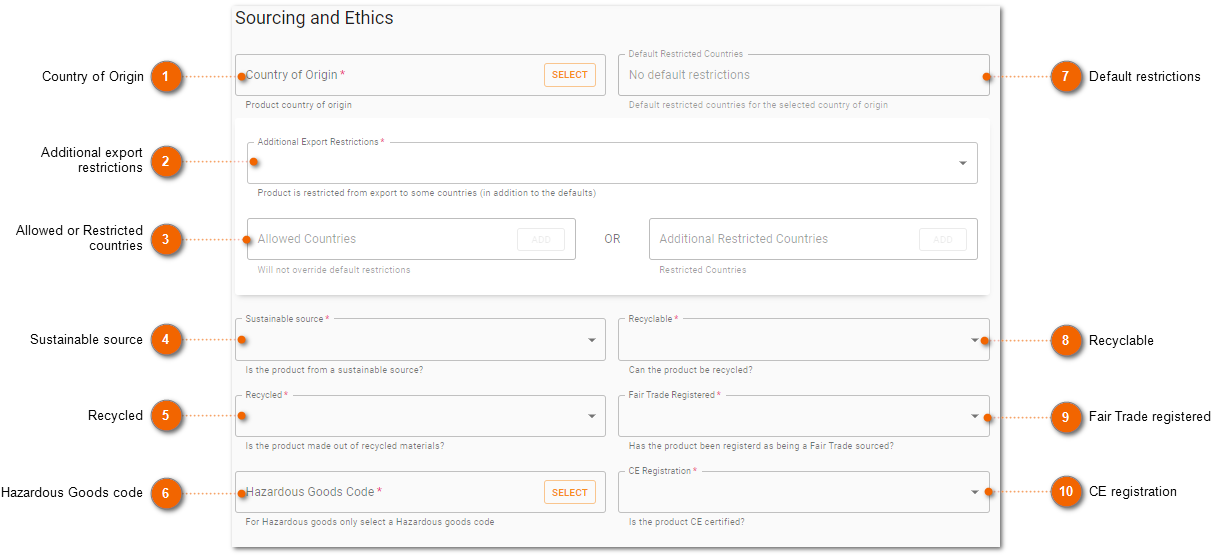Click the orange number 7 callout marker

(x=1066, y=76)
